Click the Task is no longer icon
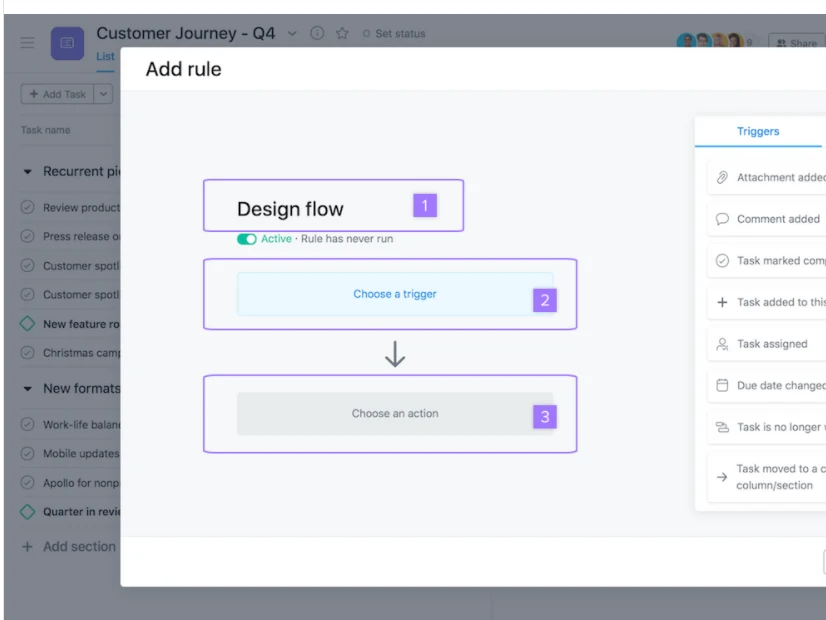 [722, 427]
